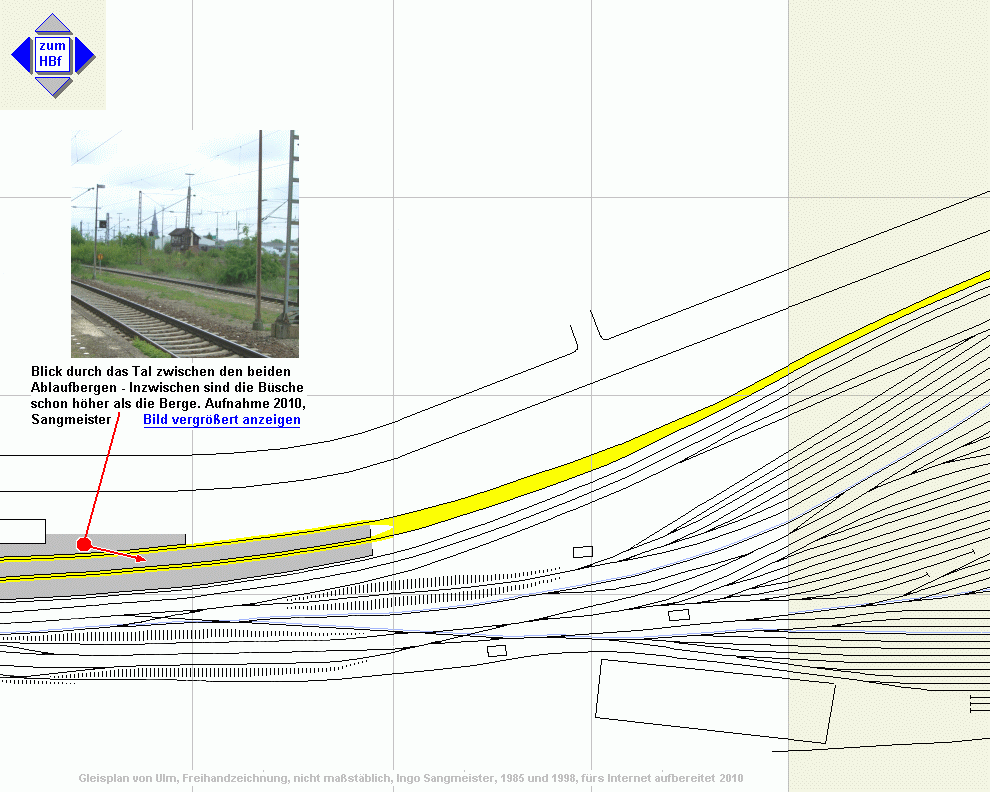Viewport: 990px width, 792px height.
Task: Select the small building below the yellow track
Action: [x=583, y=551]
